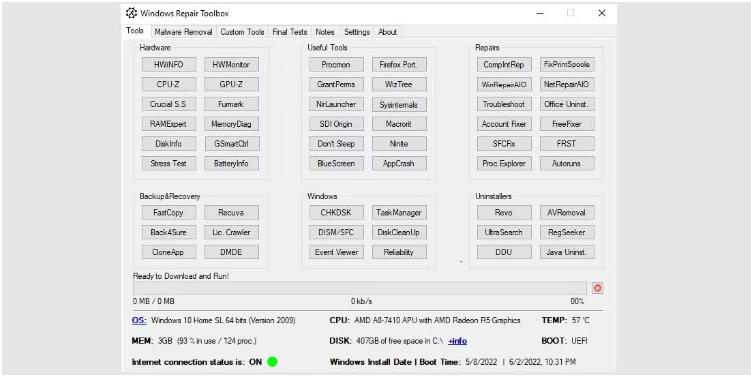Viewport: 751px width, 376px height.
Task: Go to the Settings tab
Action: 357,32
